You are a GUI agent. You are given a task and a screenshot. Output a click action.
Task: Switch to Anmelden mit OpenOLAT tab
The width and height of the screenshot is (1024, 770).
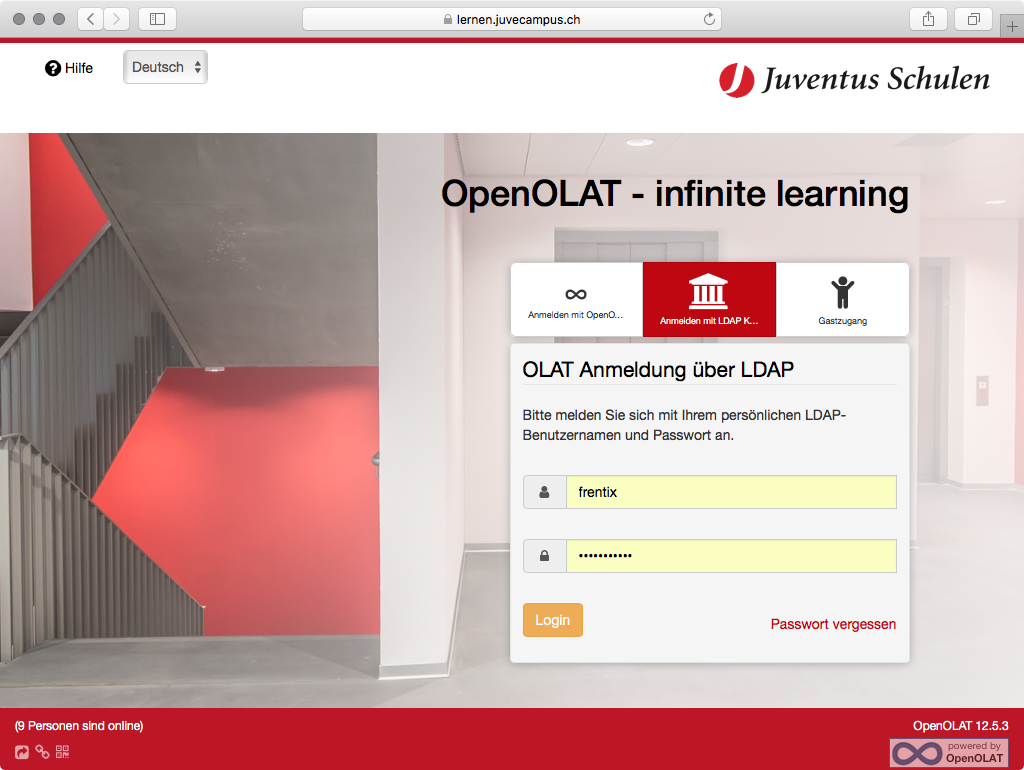click(x=576, y=300)
